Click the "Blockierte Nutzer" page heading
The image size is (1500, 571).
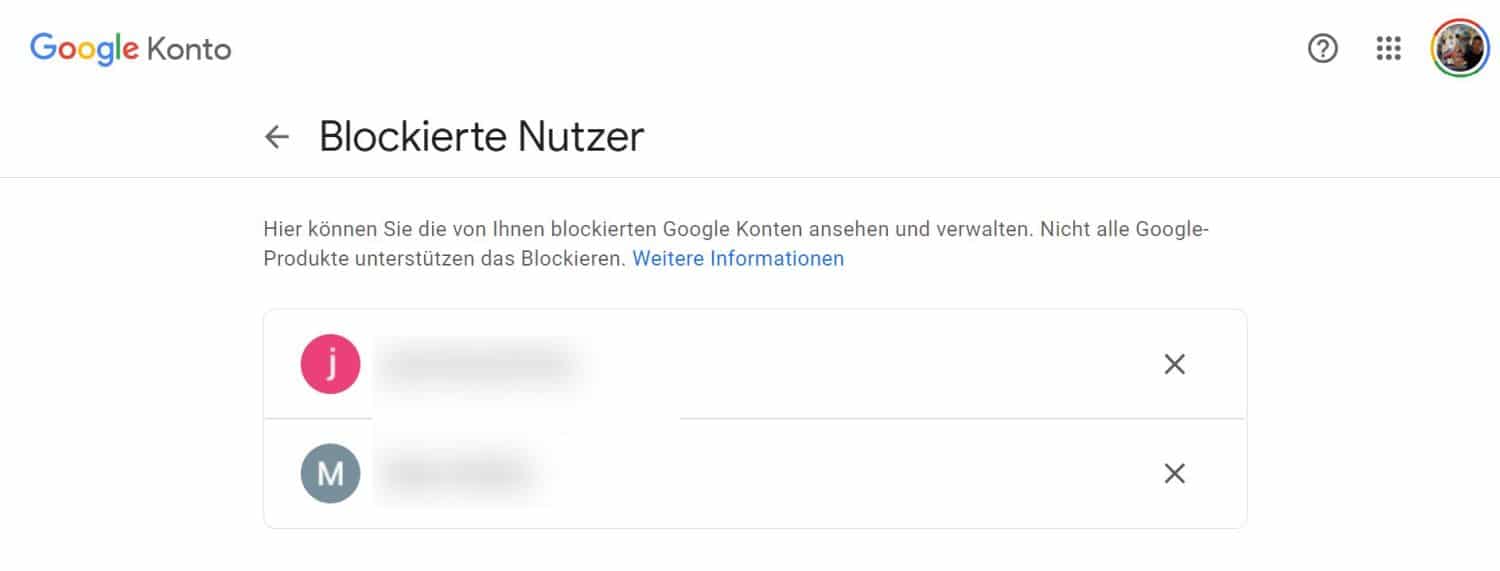click(481, 137)
